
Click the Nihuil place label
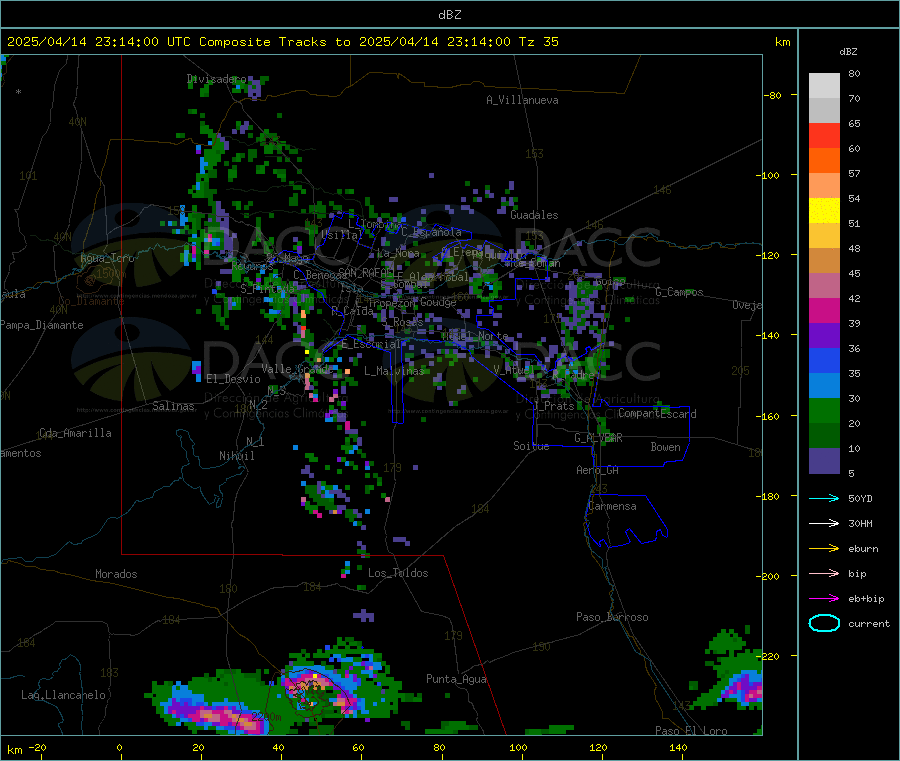tap(236, 456)
